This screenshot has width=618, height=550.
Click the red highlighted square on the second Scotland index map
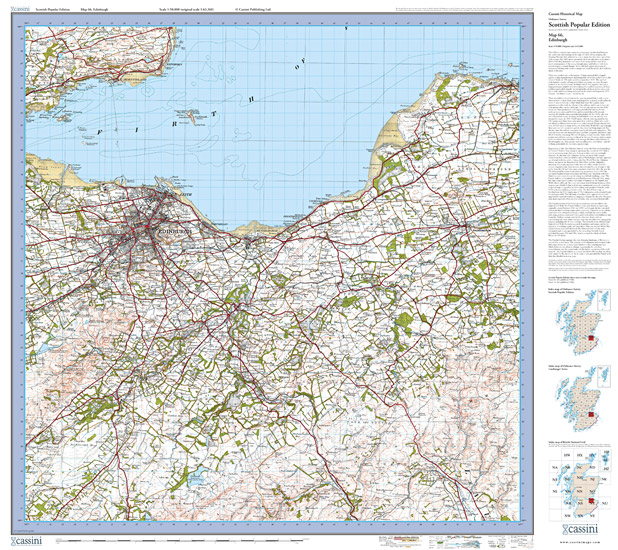tap(591, 414)
